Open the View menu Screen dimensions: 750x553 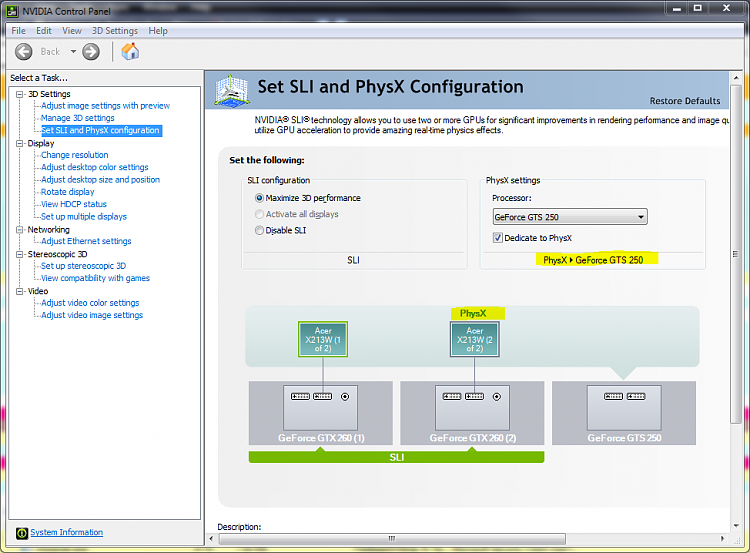[72, 31]
